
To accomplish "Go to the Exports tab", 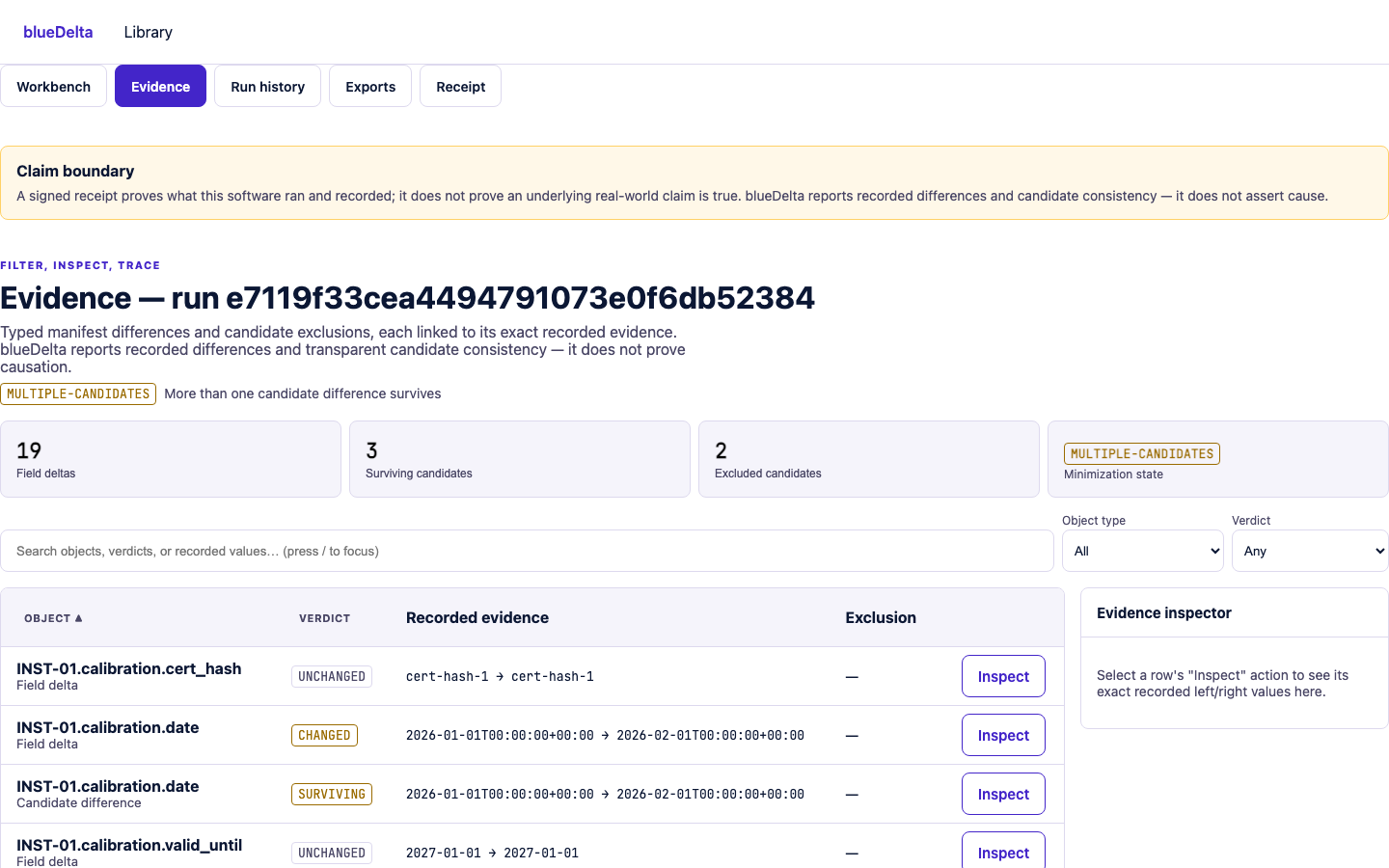I will 370,86.
